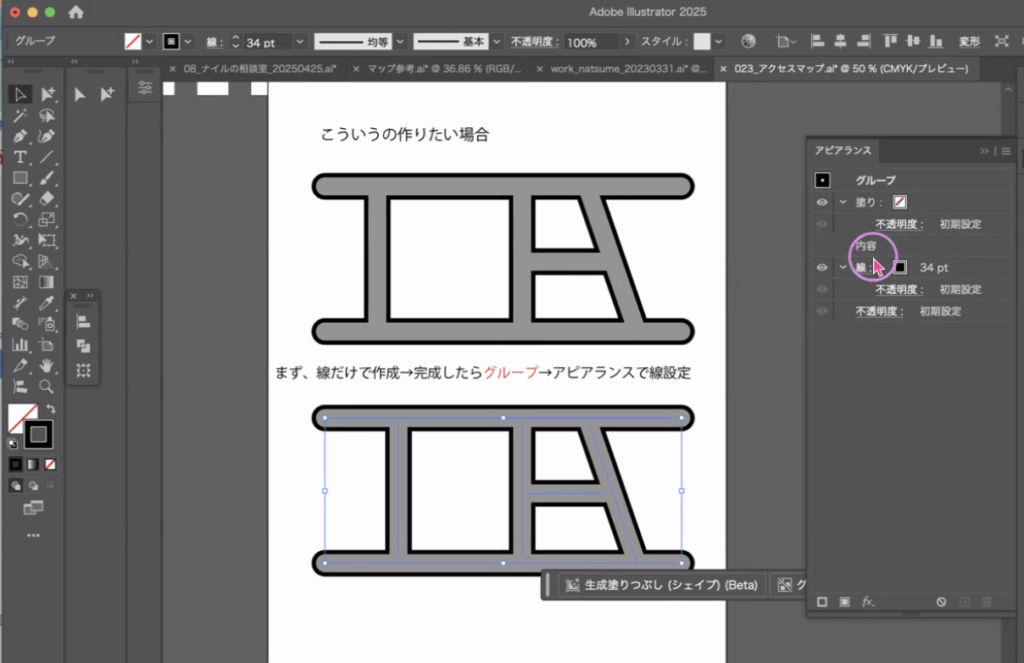Toggle eye on the bottom 不透明度 row
Image resolution: width=1024 pixels, height=663 pixels.
tap(822, 312)
